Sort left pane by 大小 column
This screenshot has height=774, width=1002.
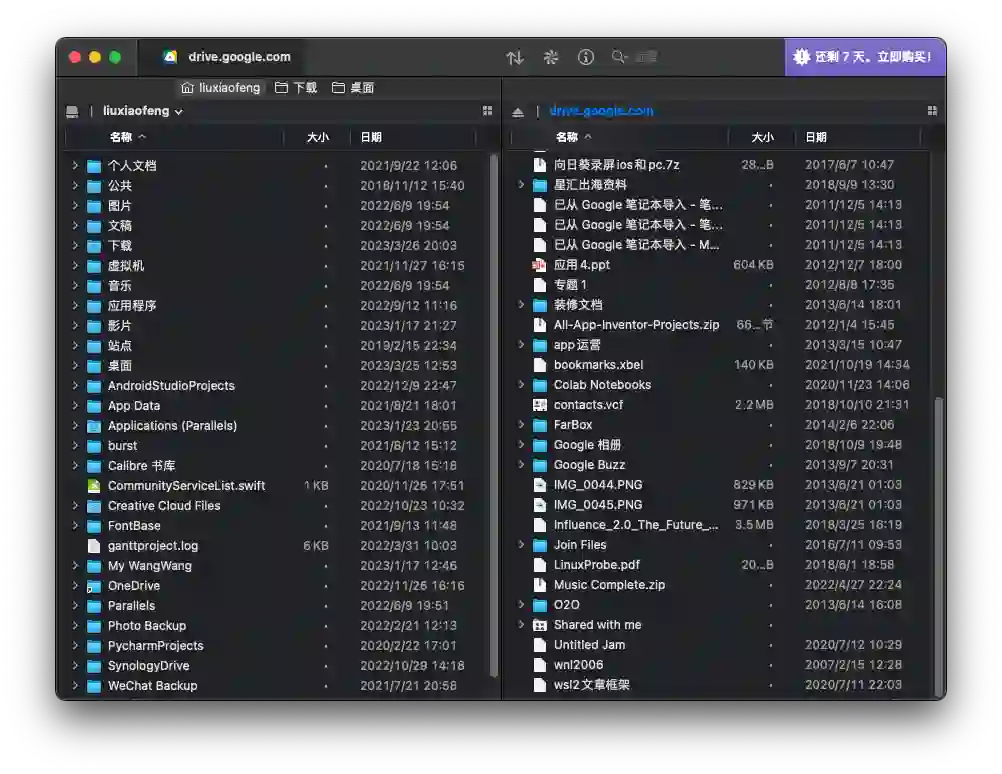318,137
